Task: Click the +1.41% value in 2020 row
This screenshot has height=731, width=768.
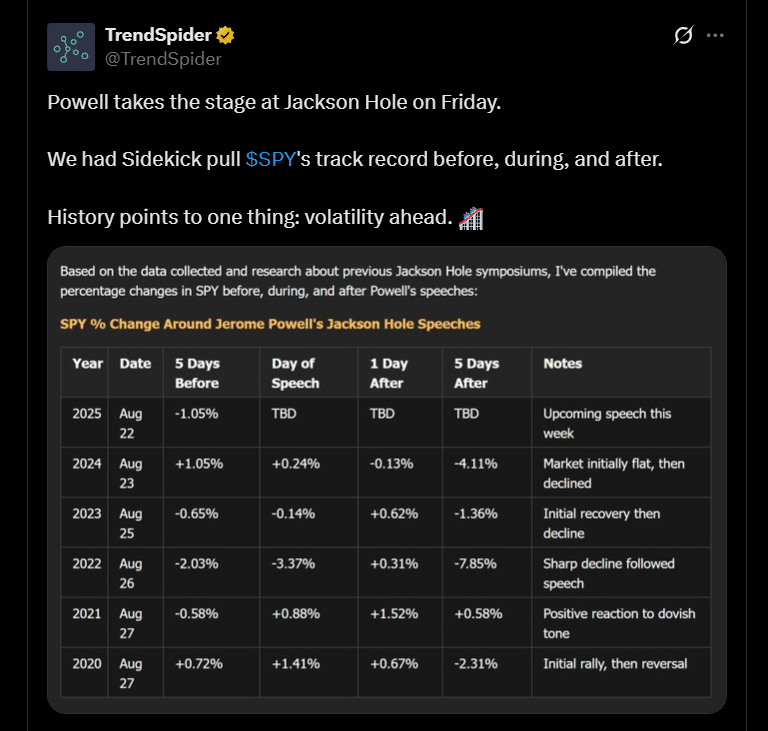Action: click(296, 664)
